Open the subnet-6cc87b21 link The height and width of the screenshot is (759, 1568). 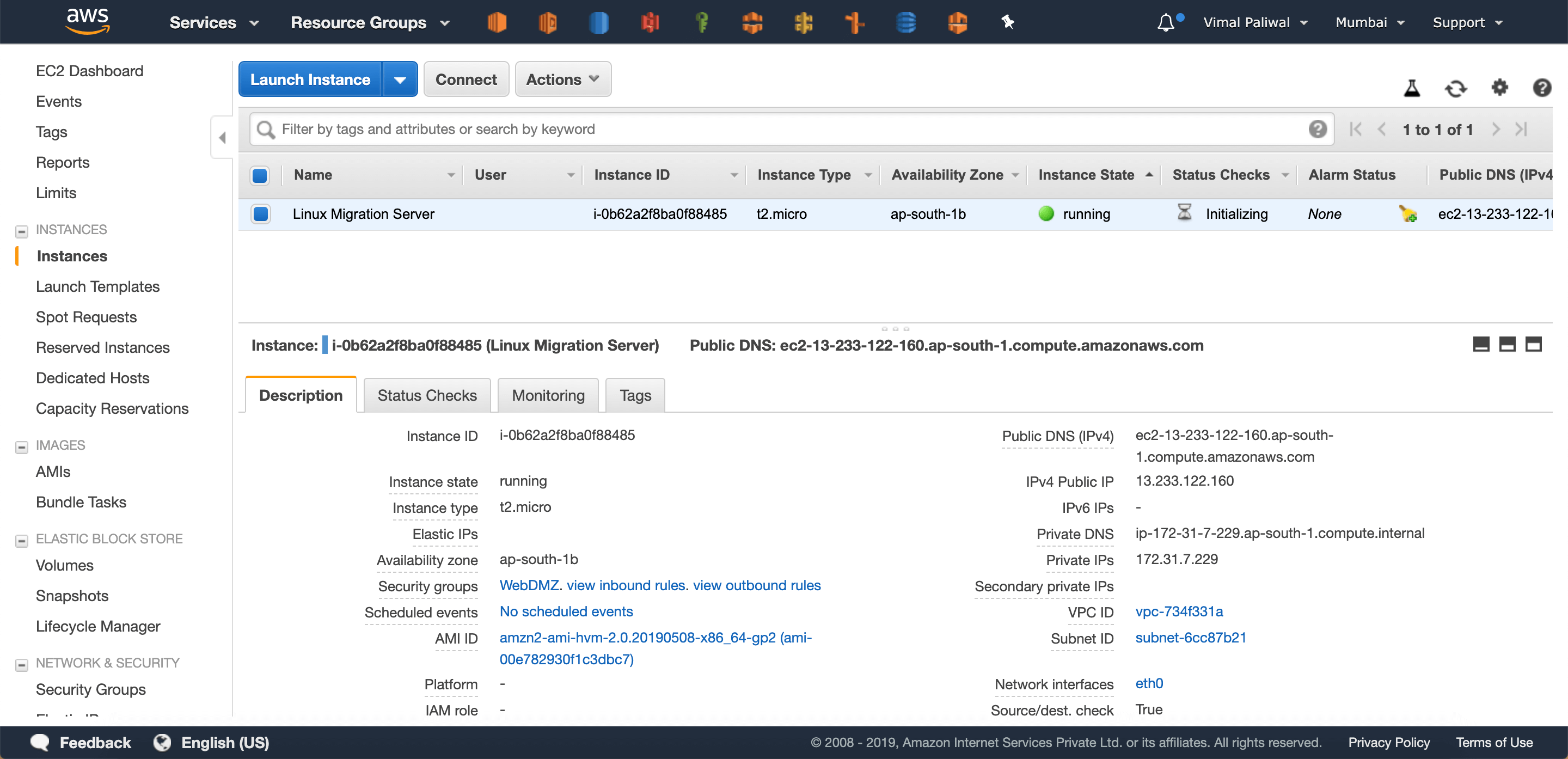1191,637
